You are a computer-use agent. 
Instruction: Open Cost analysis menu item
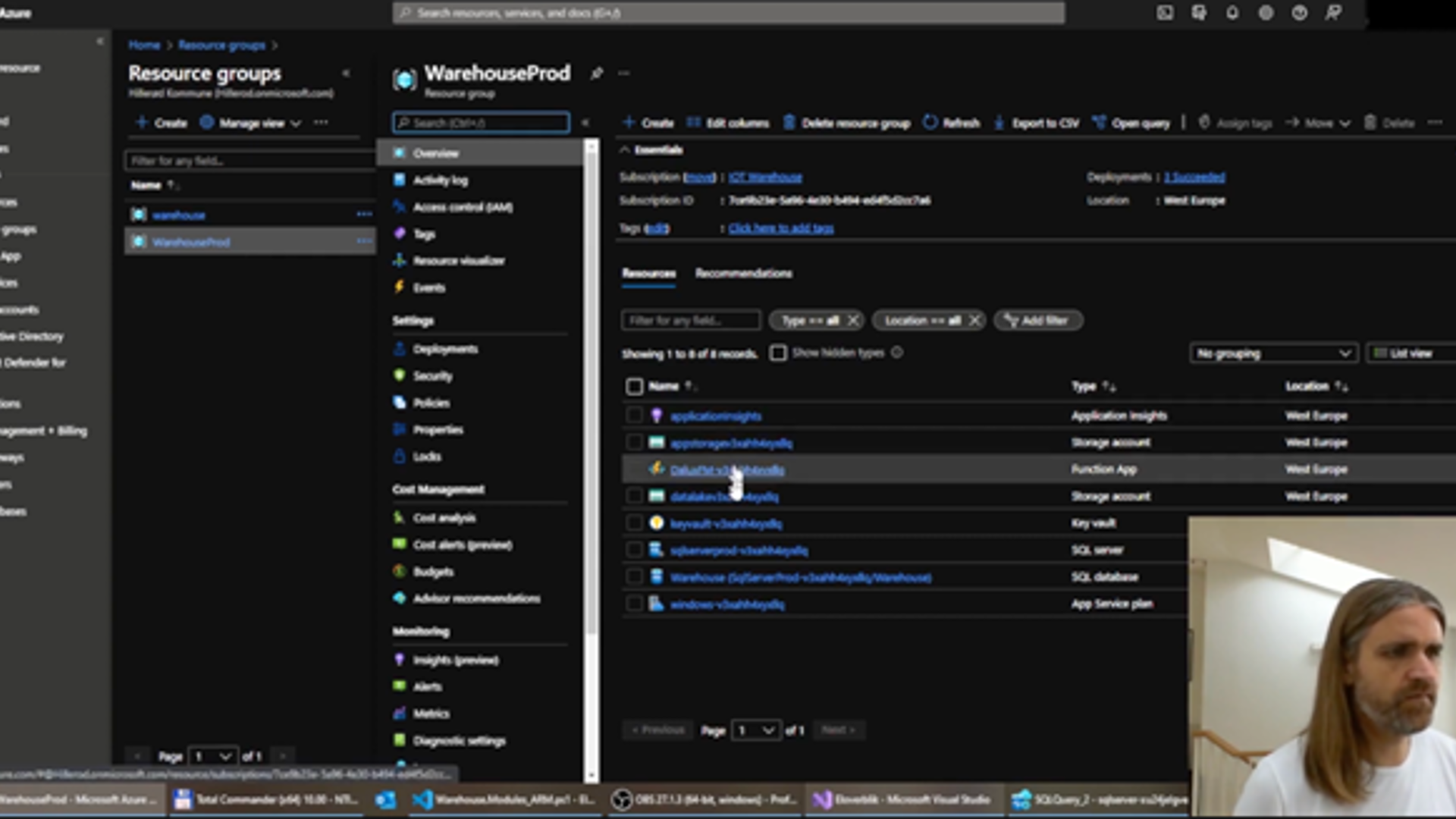[x=444, y=518]
